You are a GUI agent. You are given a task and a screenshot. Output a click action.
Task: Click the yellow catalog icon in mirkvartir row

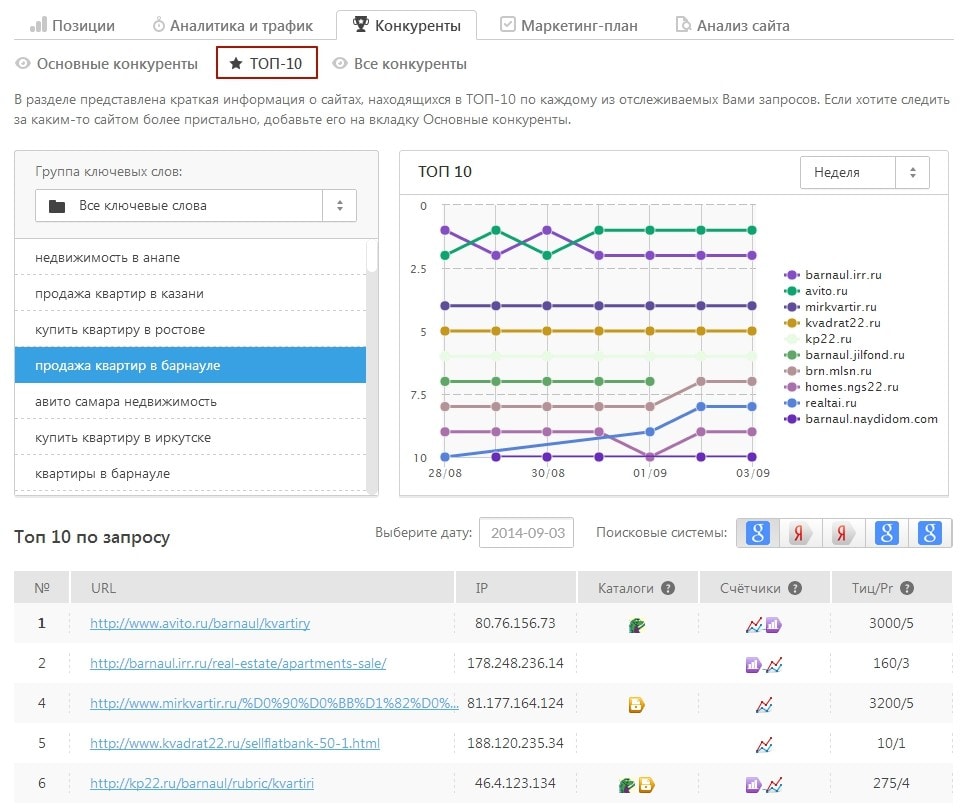pyautogui.click(x=636, y=704)
